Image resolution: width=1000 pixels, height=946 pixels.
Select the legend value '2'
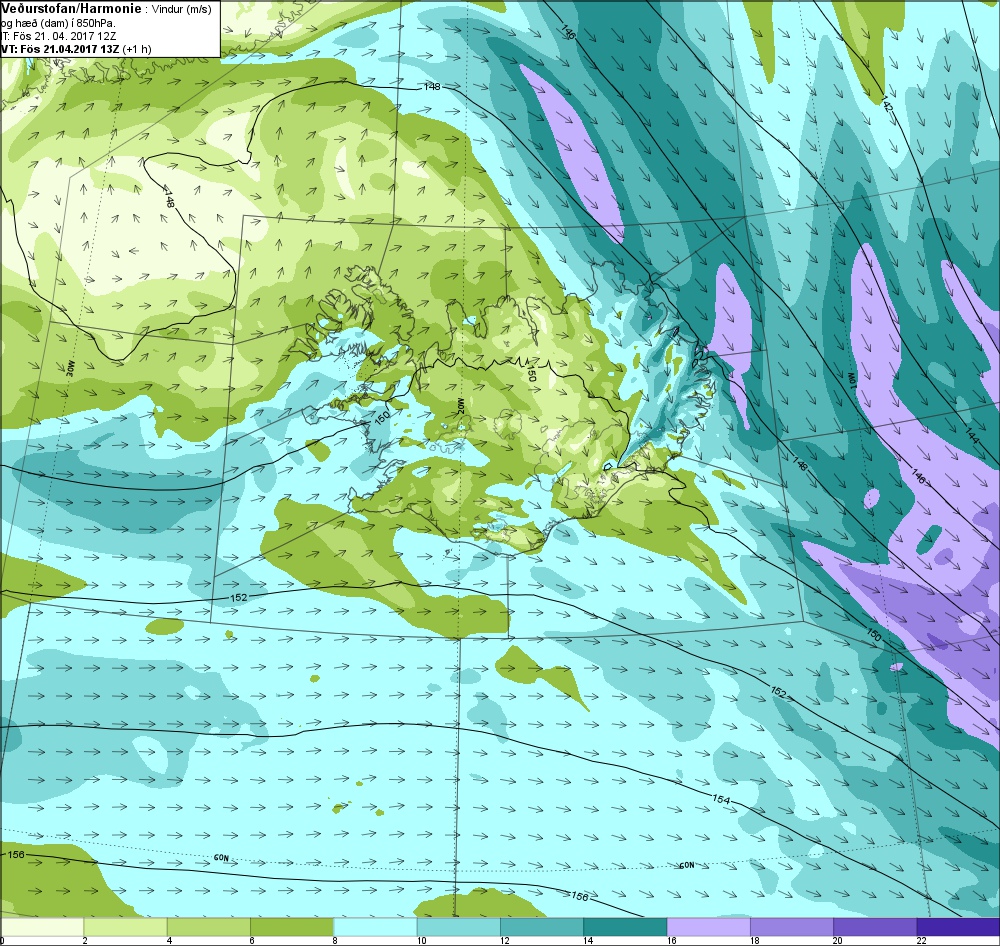85,940
